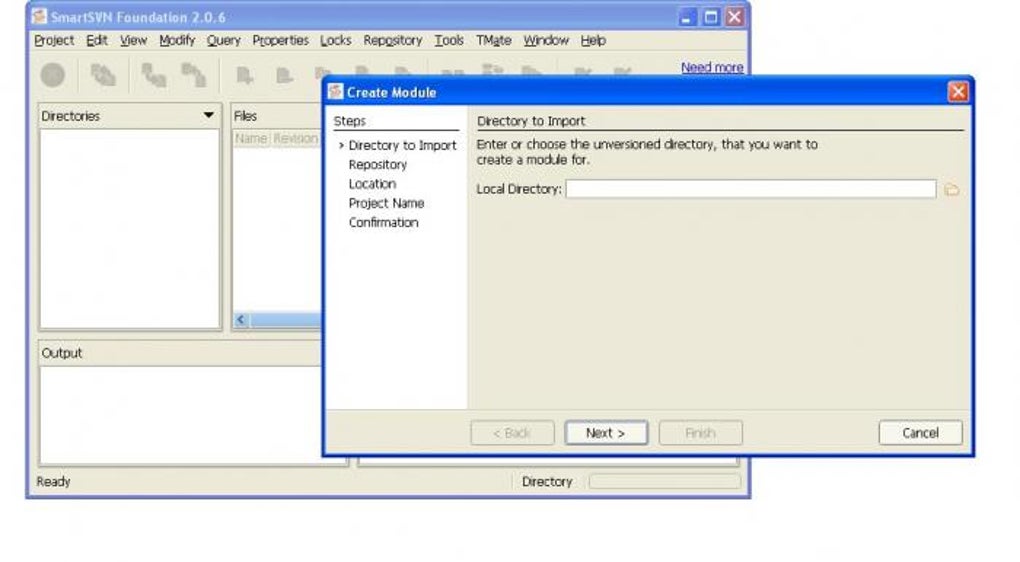The image size is (1020, 562).
Task: Open the Edit menu
Action: pyautogui.click(x=97, y=40)
